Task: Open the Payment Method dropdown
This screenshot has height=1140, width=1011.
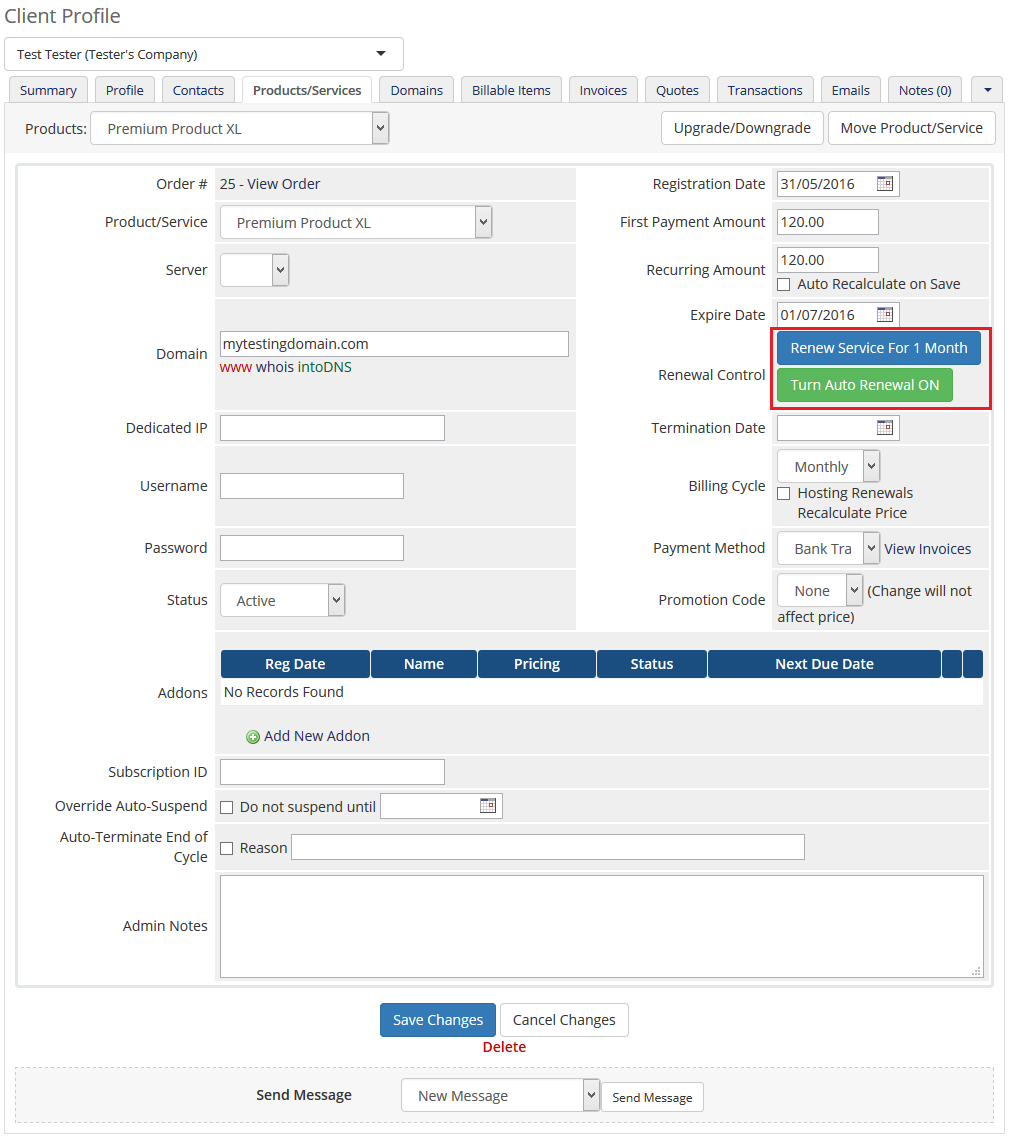Action: (x=829, y=548)
